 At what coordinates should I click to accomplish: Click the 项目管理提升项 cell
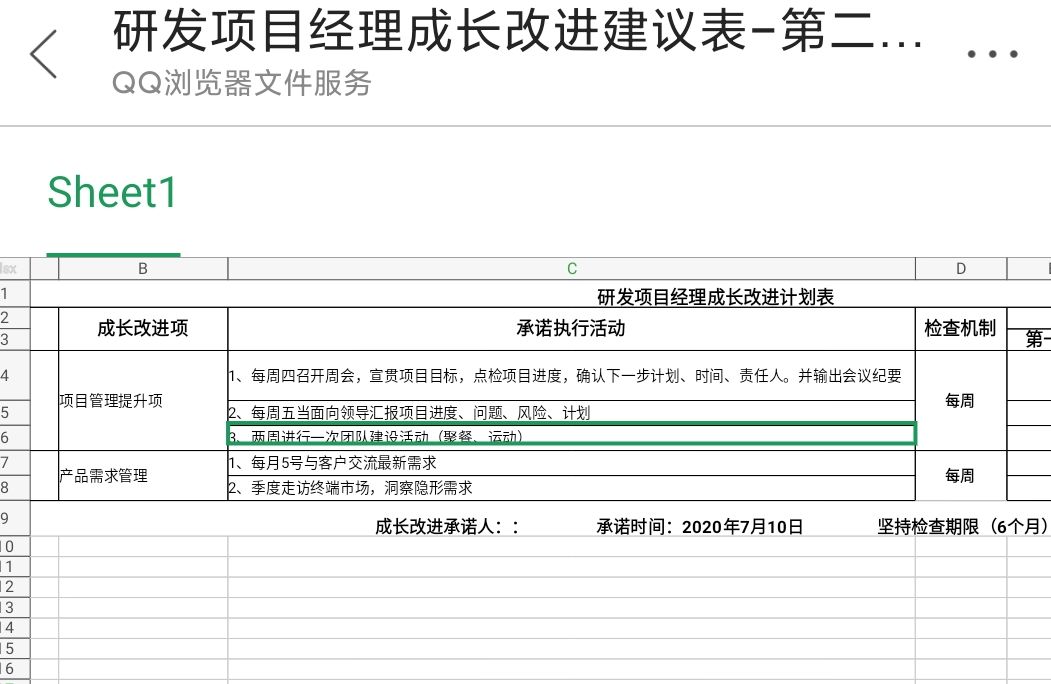click(143, 400)
